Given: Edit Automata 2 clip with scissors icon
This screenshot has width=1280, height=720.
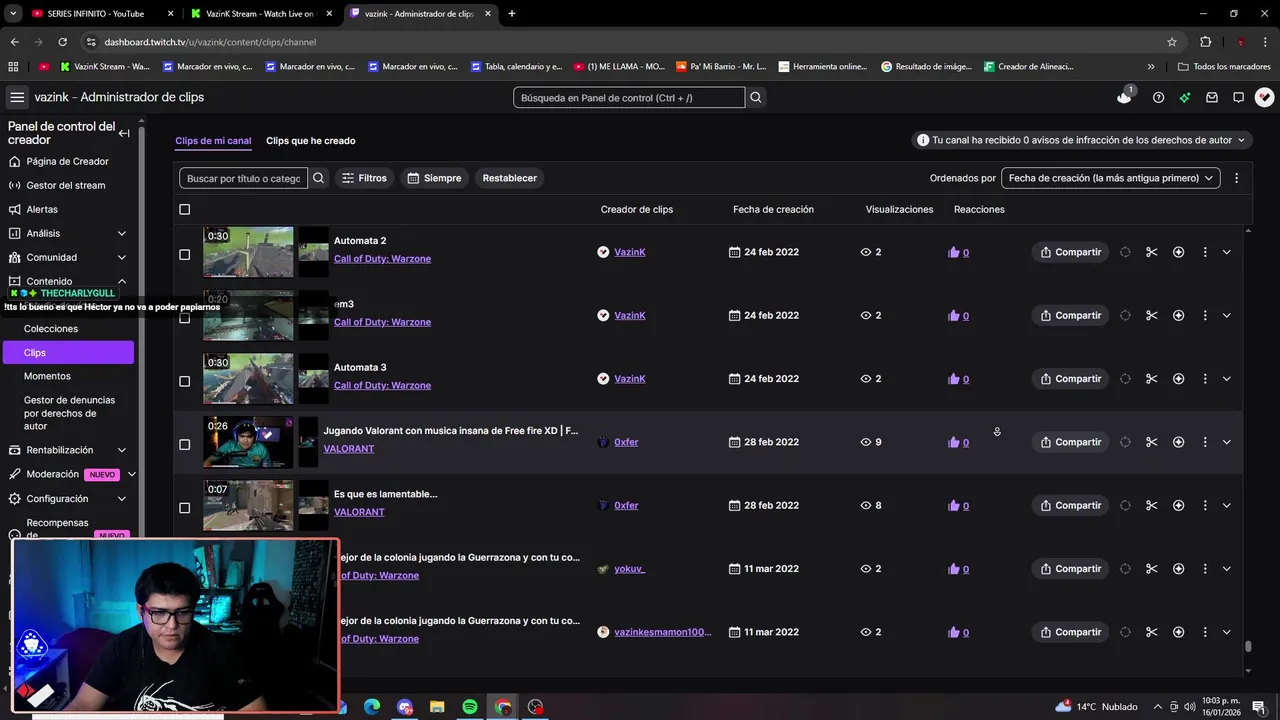Looking at the screenshot, I should coord(1151,252).
